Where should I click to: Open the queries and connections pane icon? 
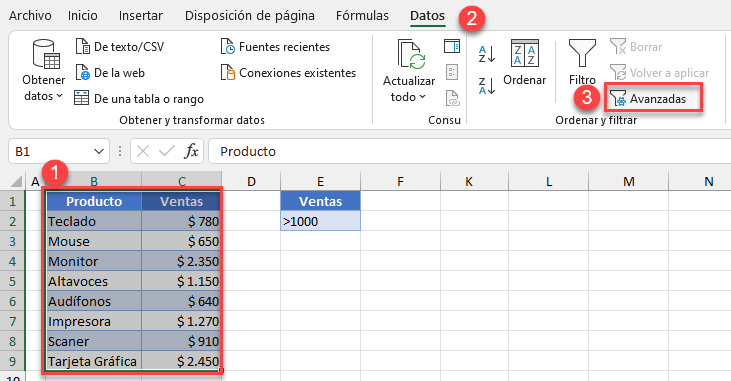(452, 46)
